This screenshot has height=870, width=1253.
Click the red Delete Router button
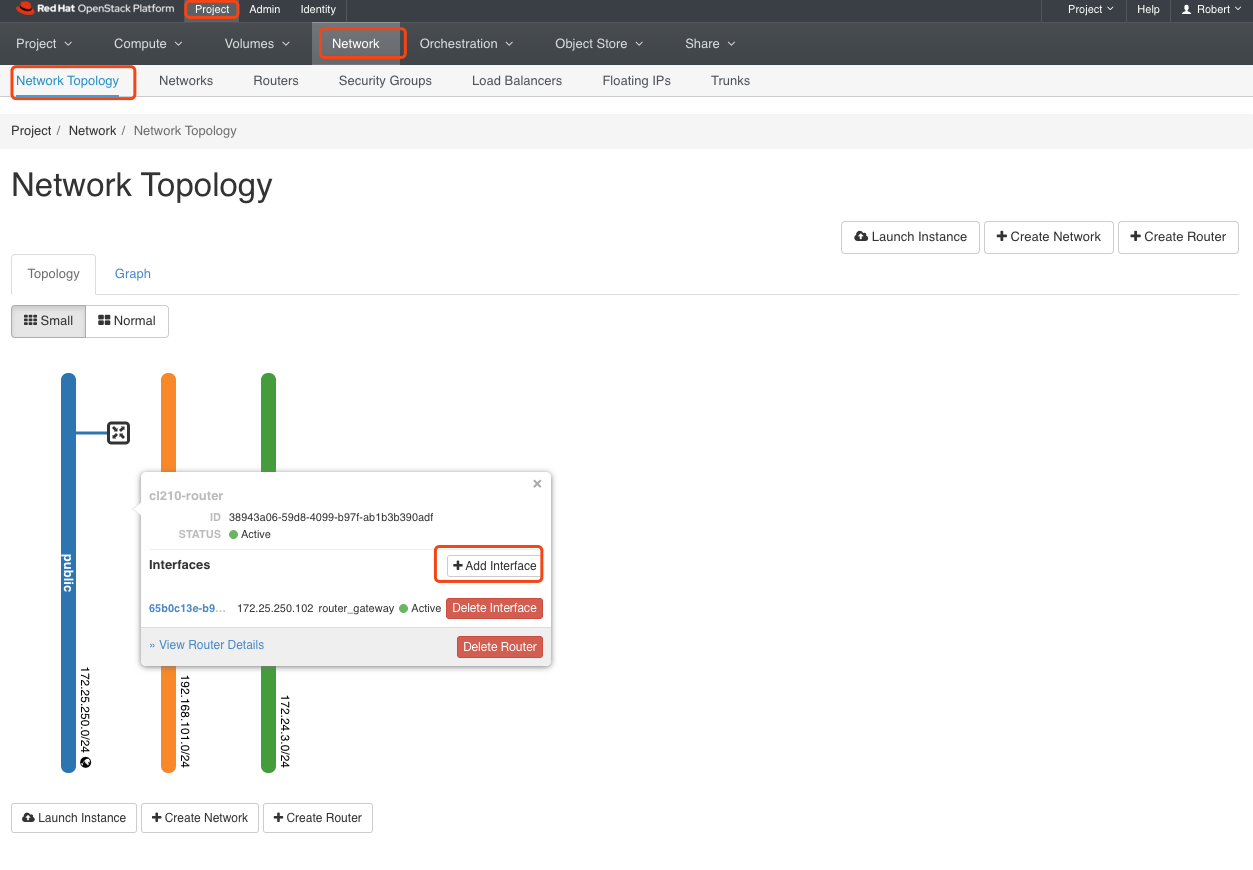[x=500, y=647]
